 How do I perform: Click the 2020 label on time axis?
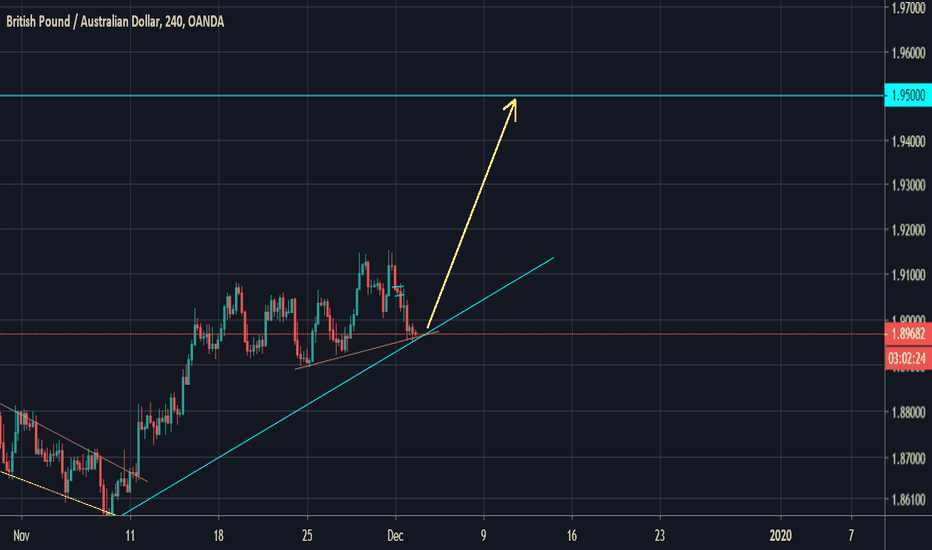pos(783,535)
